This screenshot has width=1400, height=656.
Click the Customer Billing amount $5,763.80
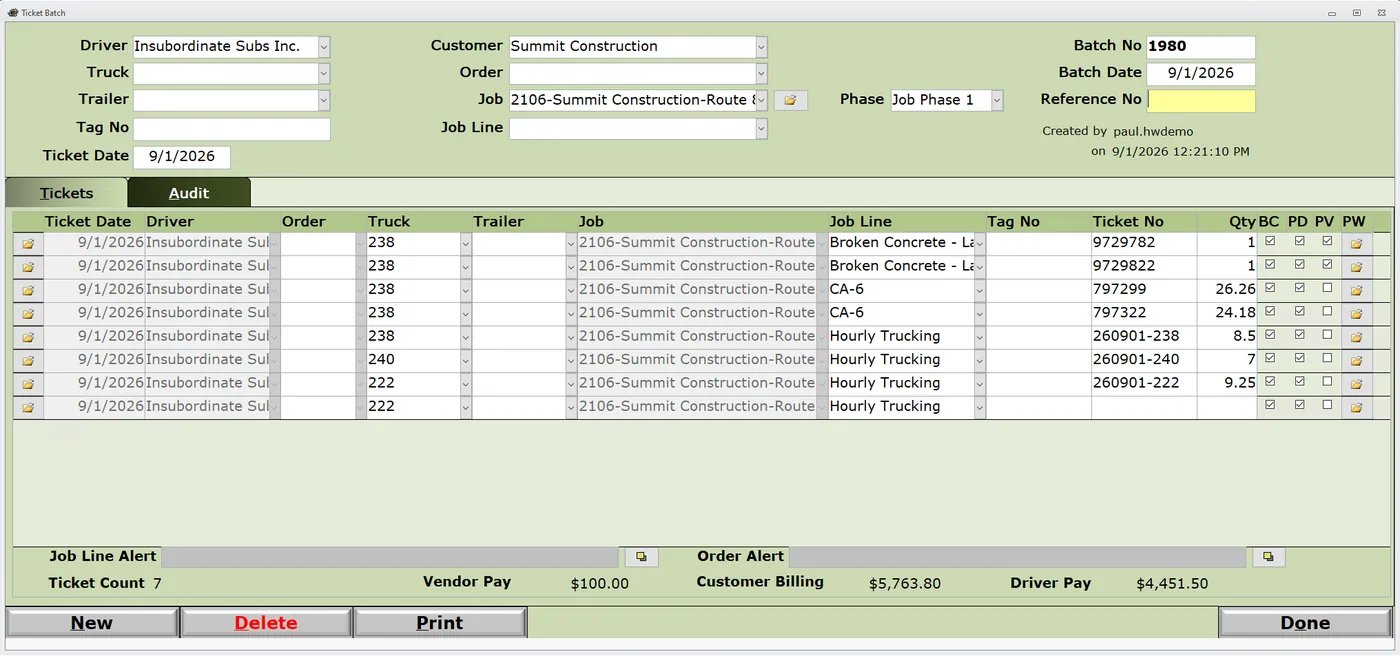click(904, 584)
